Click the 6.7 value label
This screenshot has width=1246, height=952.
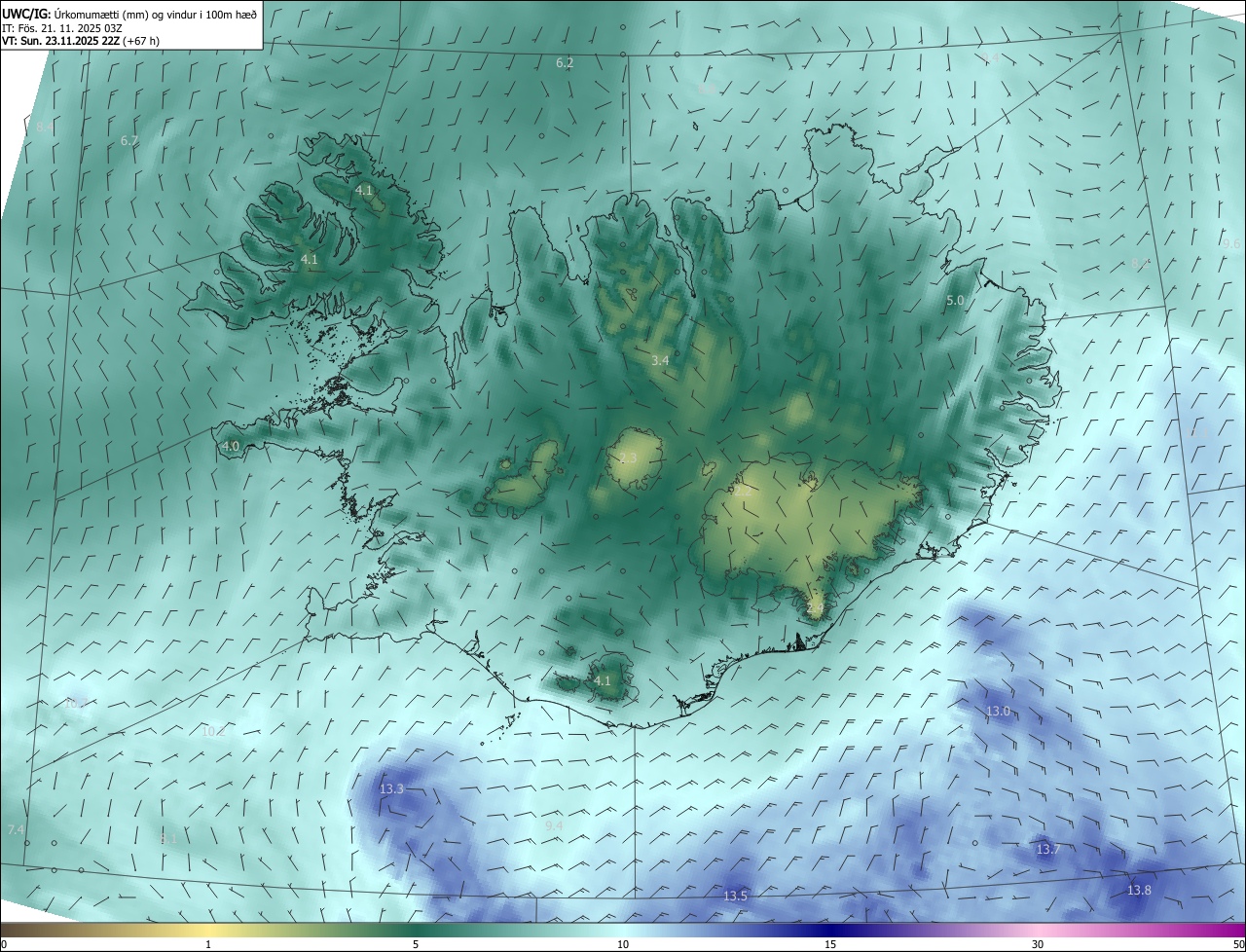tap(129, 141)
